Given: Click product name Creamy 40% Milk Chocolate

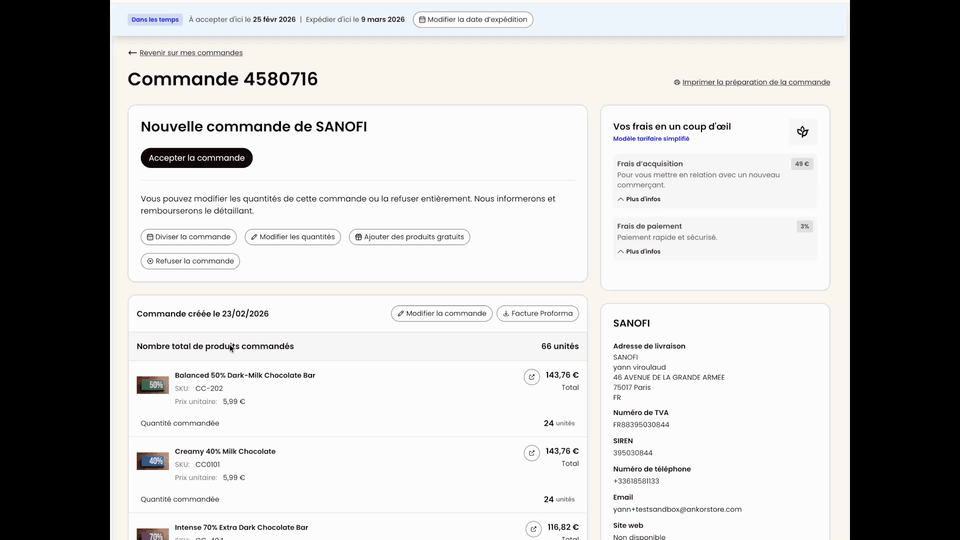Looking at the screenshot, I should [225, 451].
